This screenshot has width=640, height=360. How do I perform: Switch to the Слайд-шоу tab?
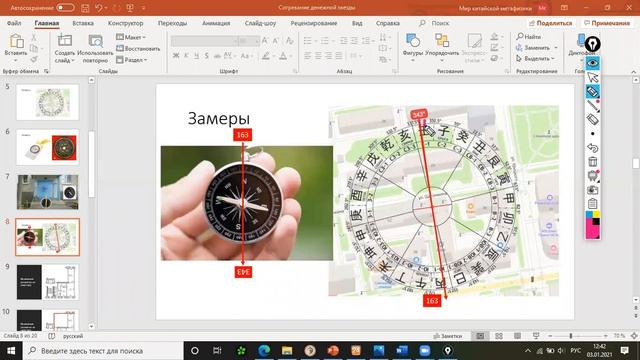pos(260,23)
